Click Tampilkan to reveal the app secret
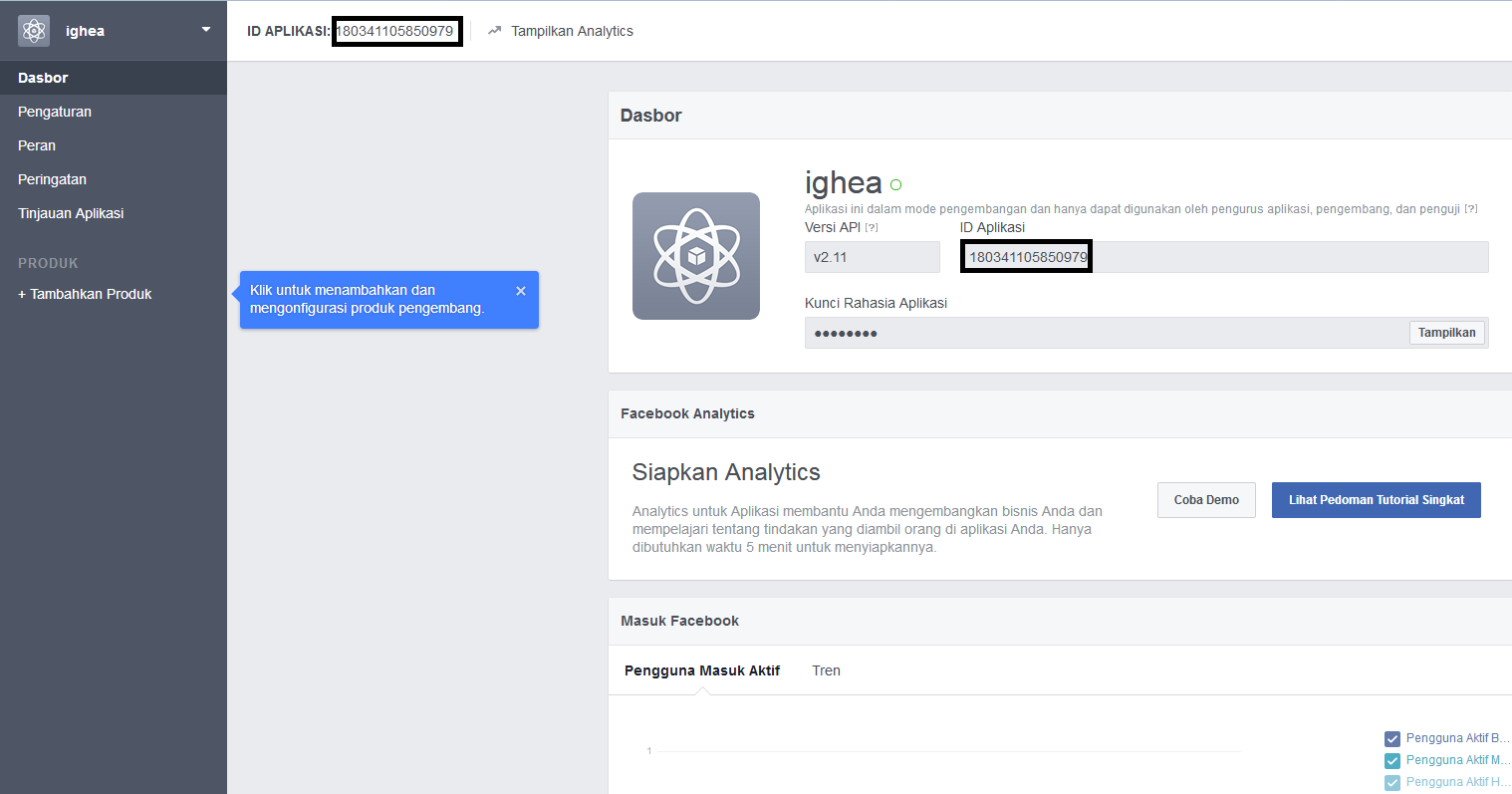1512x794 pixels. (1446, 333)
